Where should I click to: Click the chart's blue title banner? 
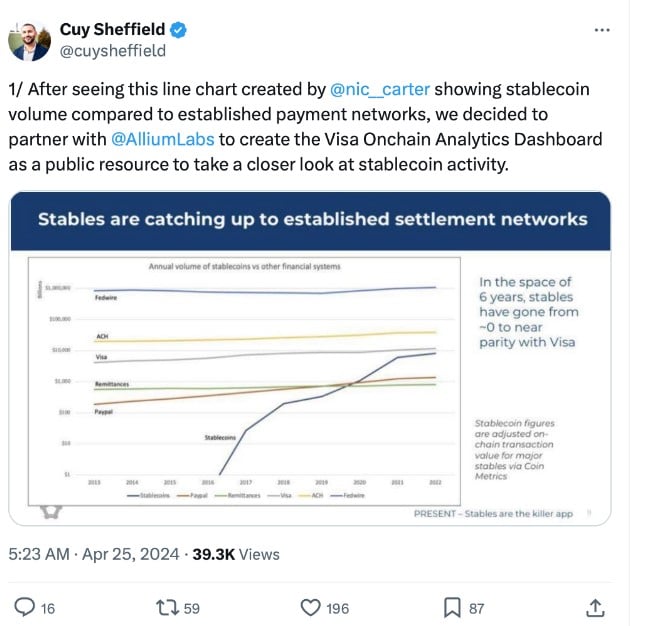point(312,218)
